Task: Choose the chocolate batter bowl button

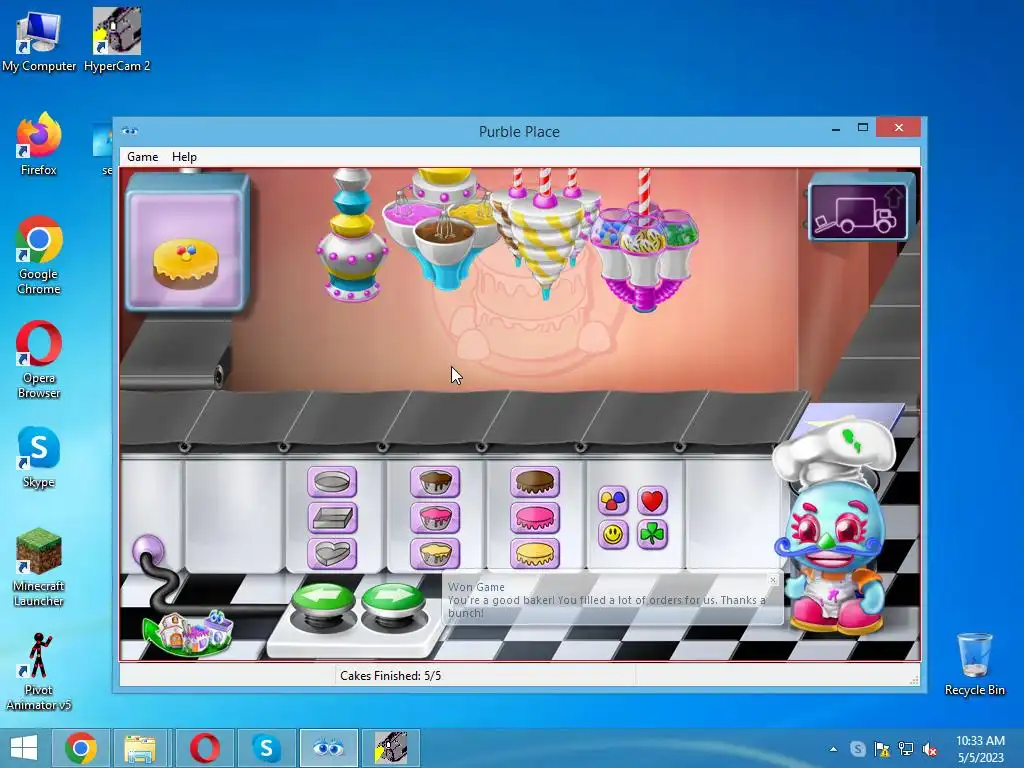Action: (x=435, y=482)
